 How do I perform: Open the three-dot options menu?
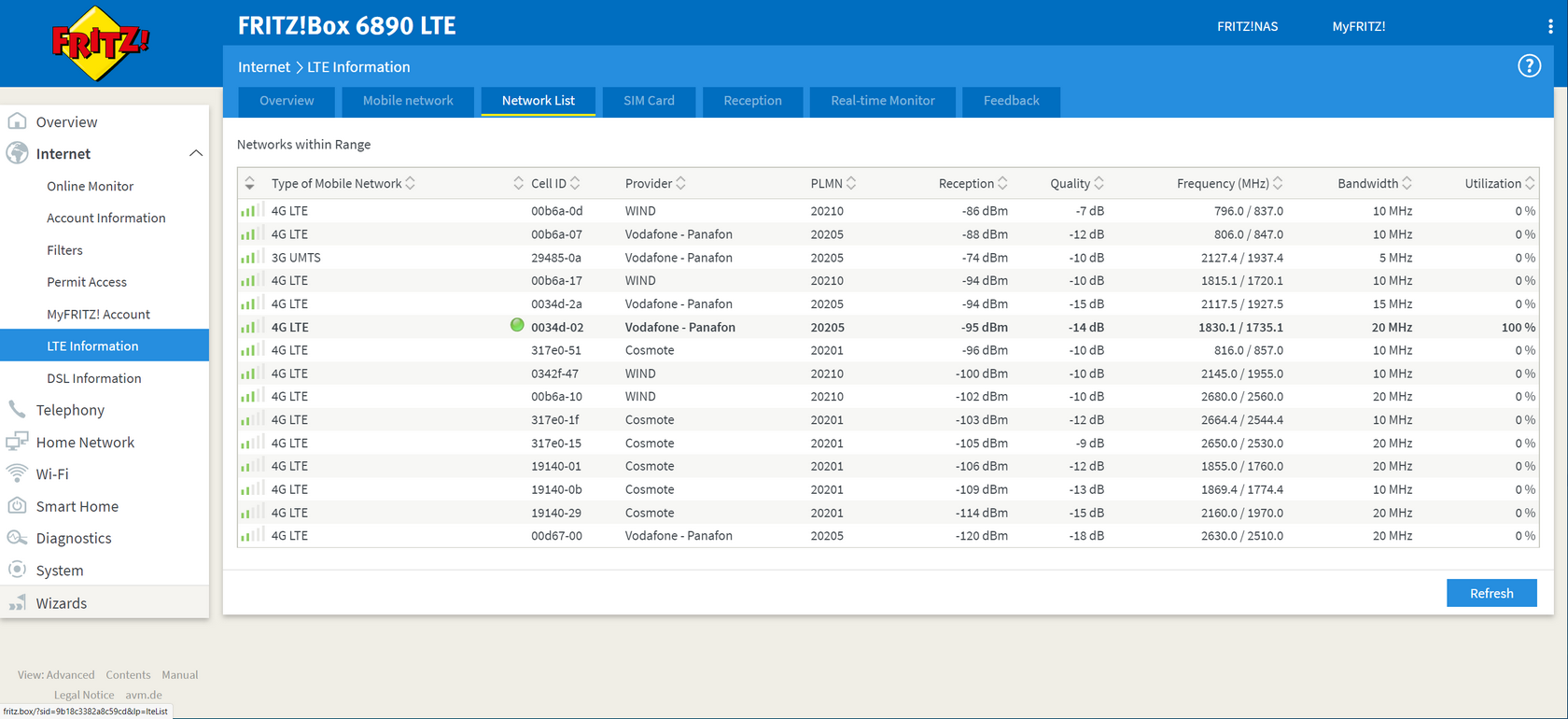click(x=1550, y=26)
